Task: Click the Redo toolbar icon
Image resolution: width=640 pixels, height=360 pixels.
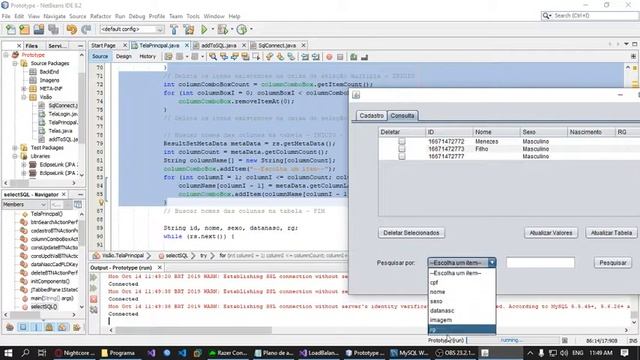Action: click(86, 29)
